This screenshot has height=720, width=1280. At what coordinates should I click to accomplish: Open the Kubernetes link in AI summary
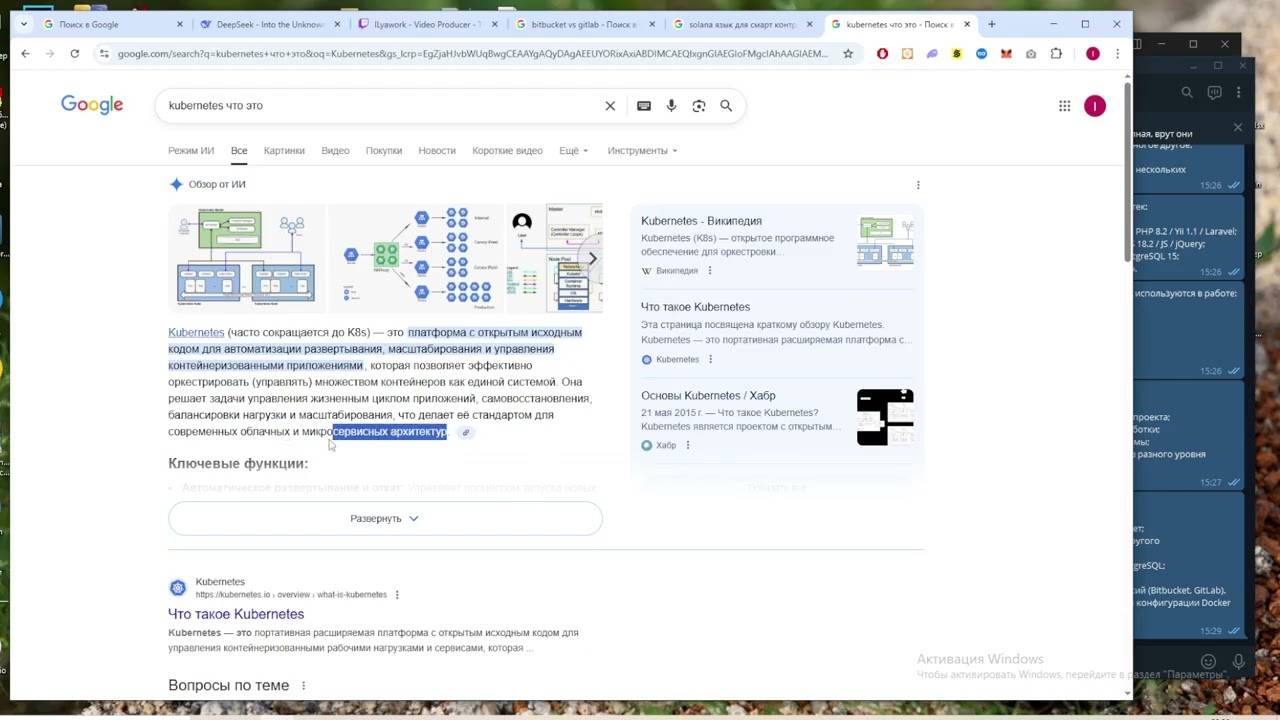196,333
